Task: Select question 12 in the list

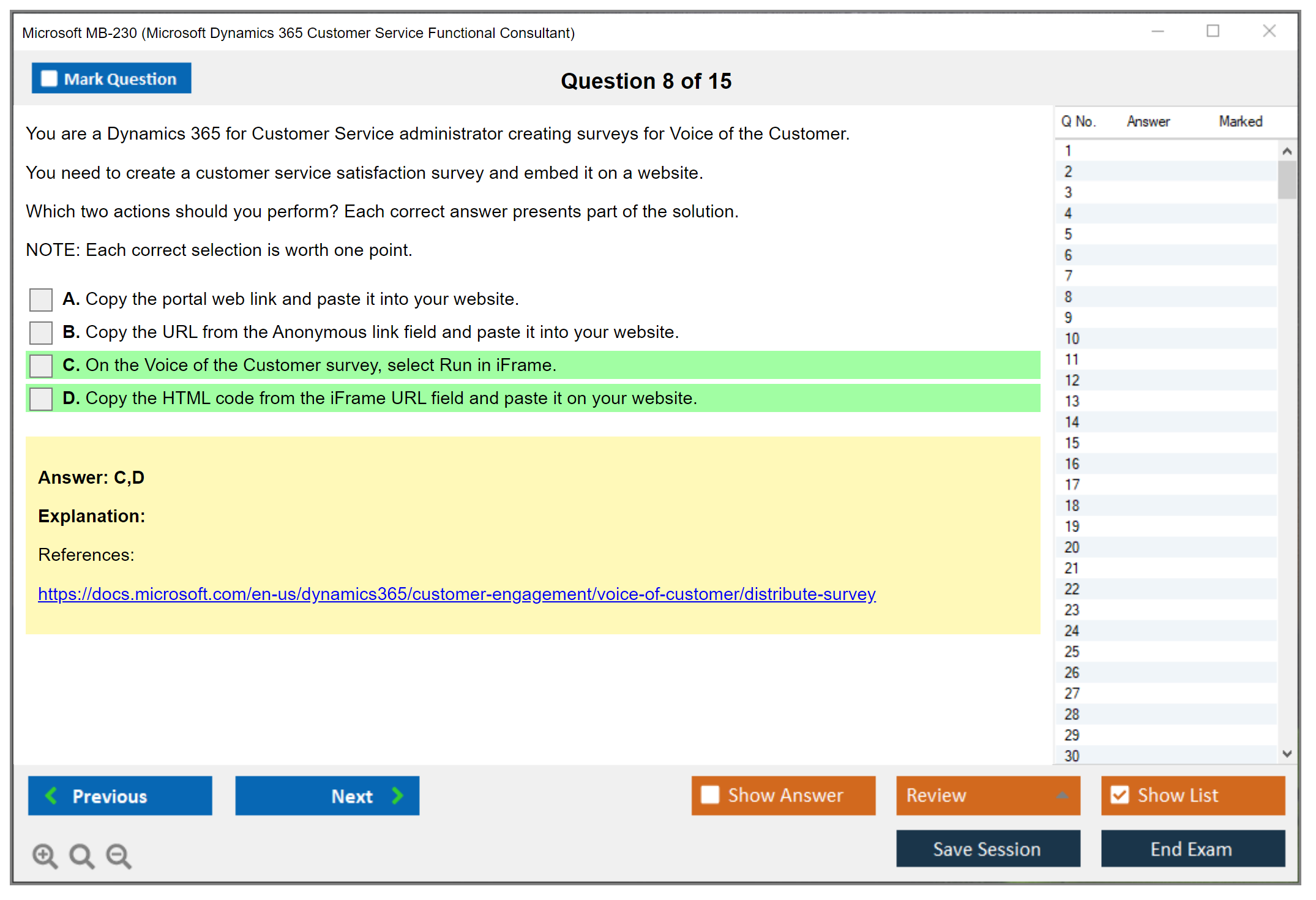Action: click(1072, 380)
